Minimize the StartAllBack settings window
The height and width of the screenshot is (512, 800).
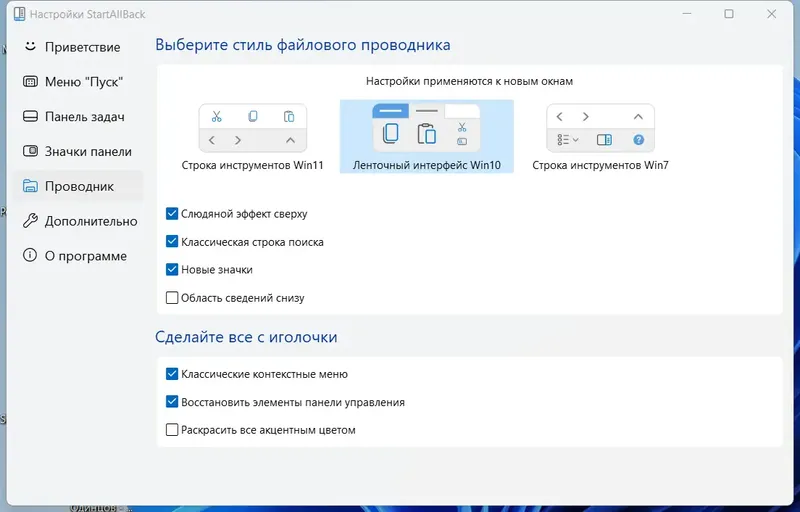(x=687, y=14)
